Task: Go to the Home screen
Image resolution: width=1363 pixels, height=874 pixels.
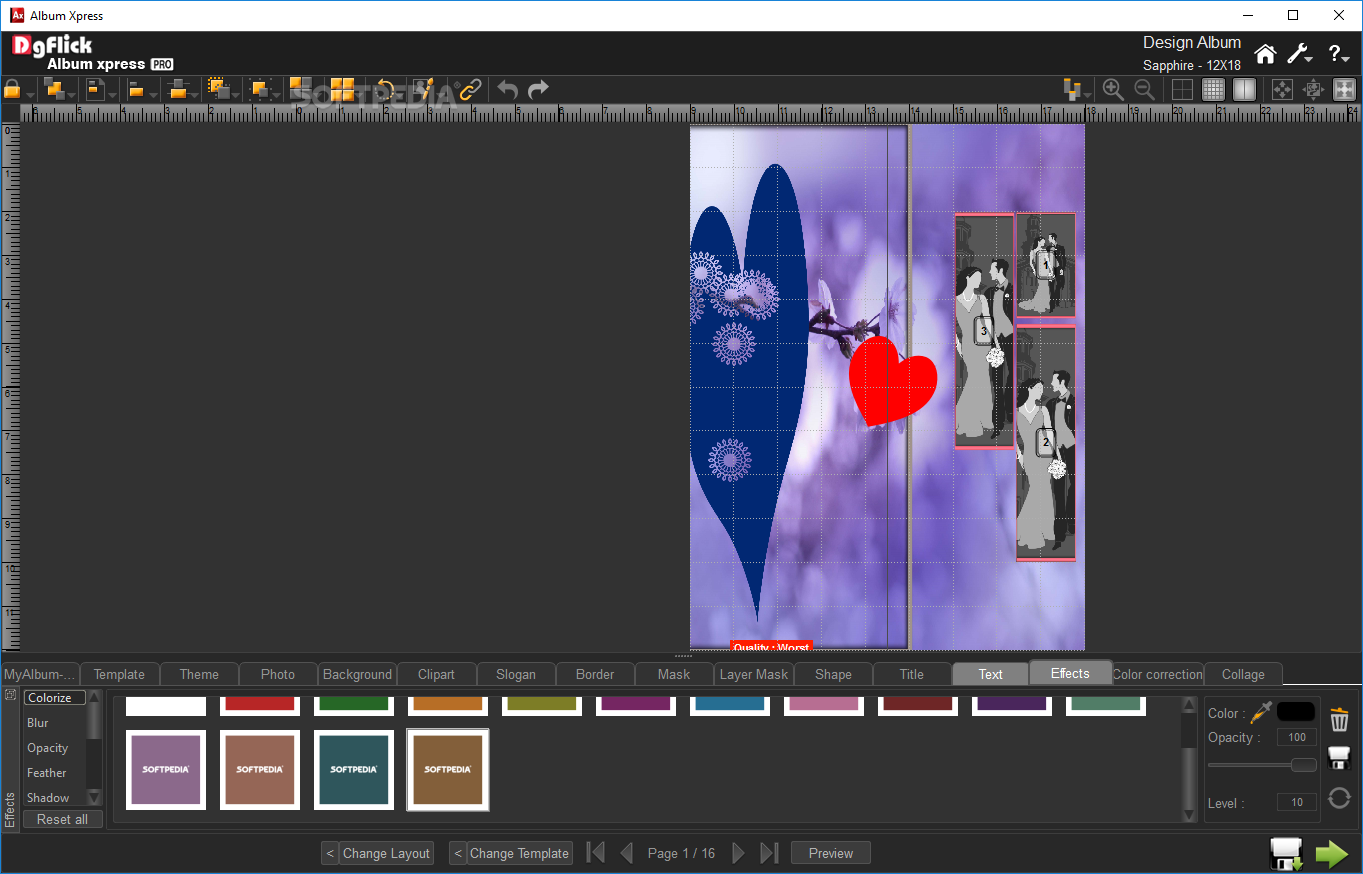Action: tap(1265, 54)
